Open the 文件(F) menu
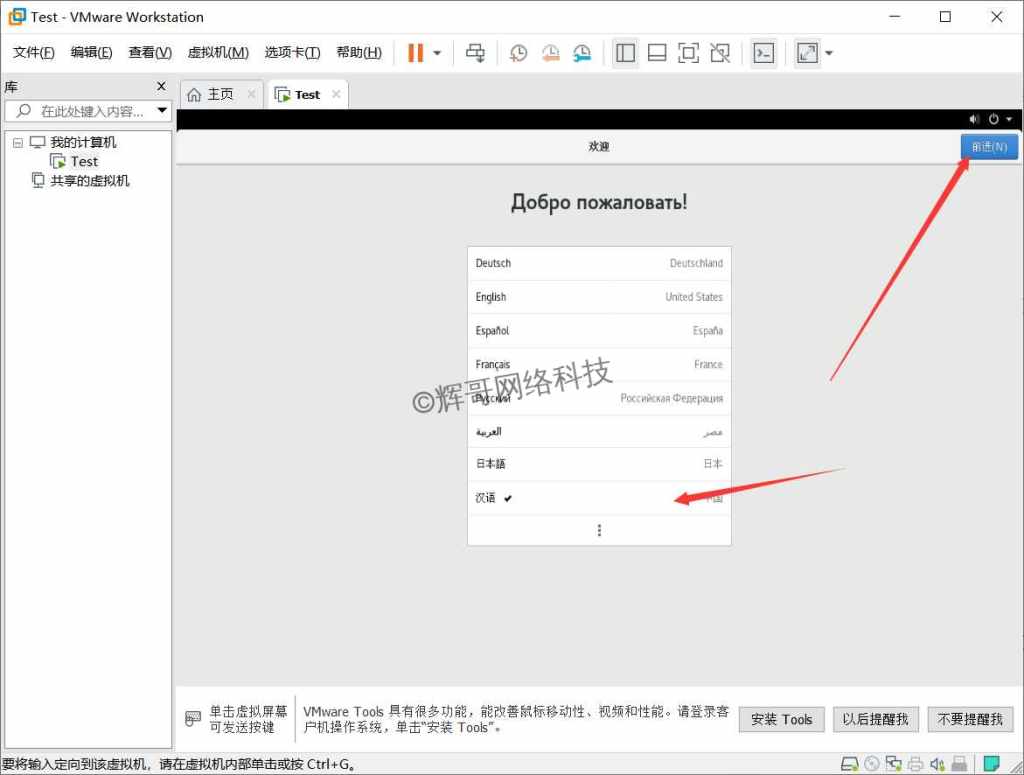Image resolution: width=1024 pixels, height=775 pixels. (33, 52)
